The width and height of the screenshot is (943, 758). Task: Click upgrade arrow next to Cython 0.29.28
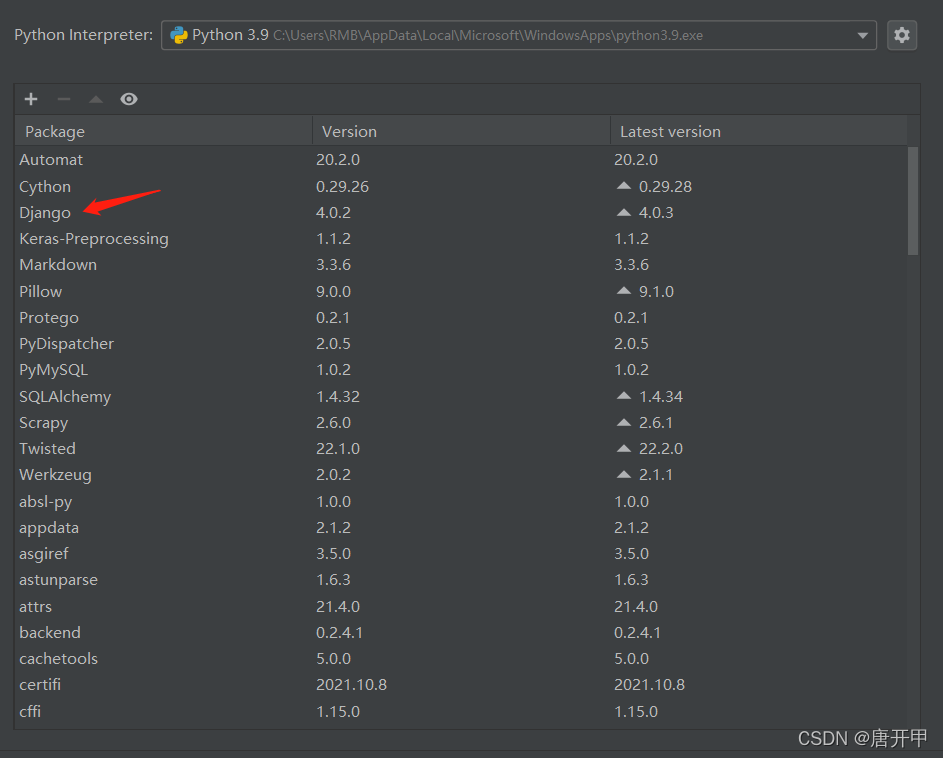(624, 186)
